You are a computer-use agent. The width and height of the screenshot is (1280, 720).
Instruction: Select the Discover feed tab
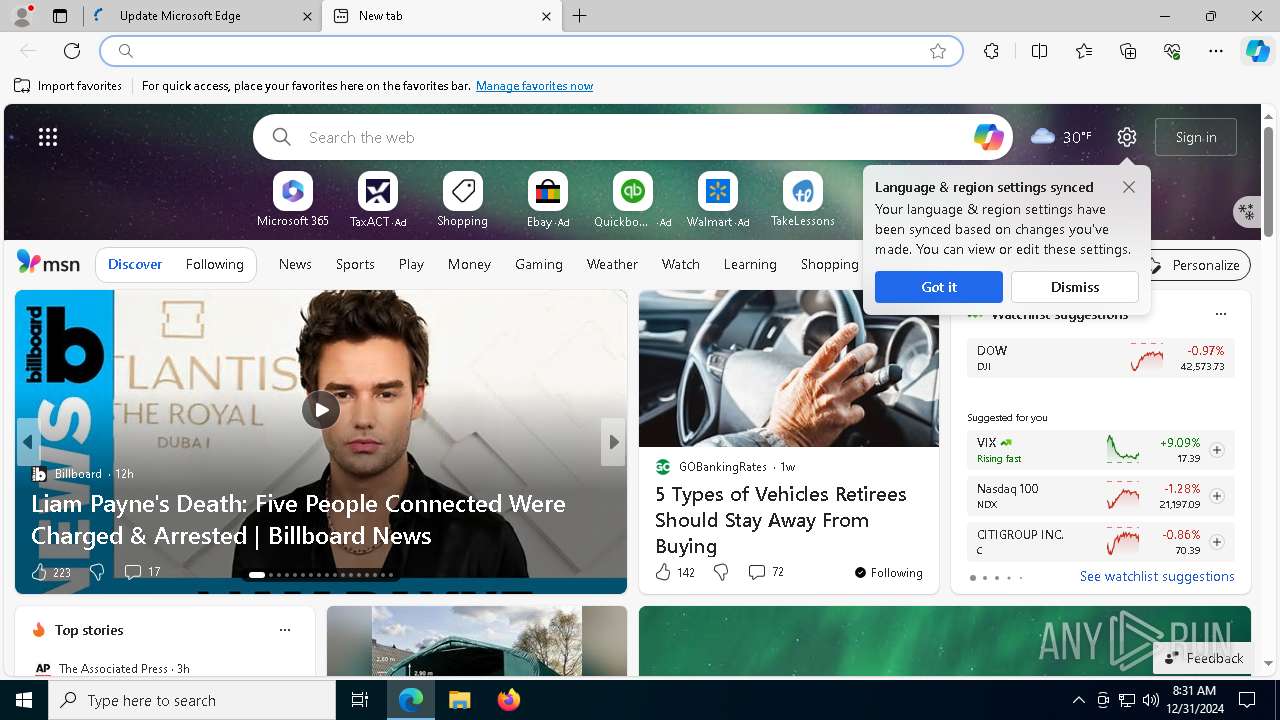[135, 265]
